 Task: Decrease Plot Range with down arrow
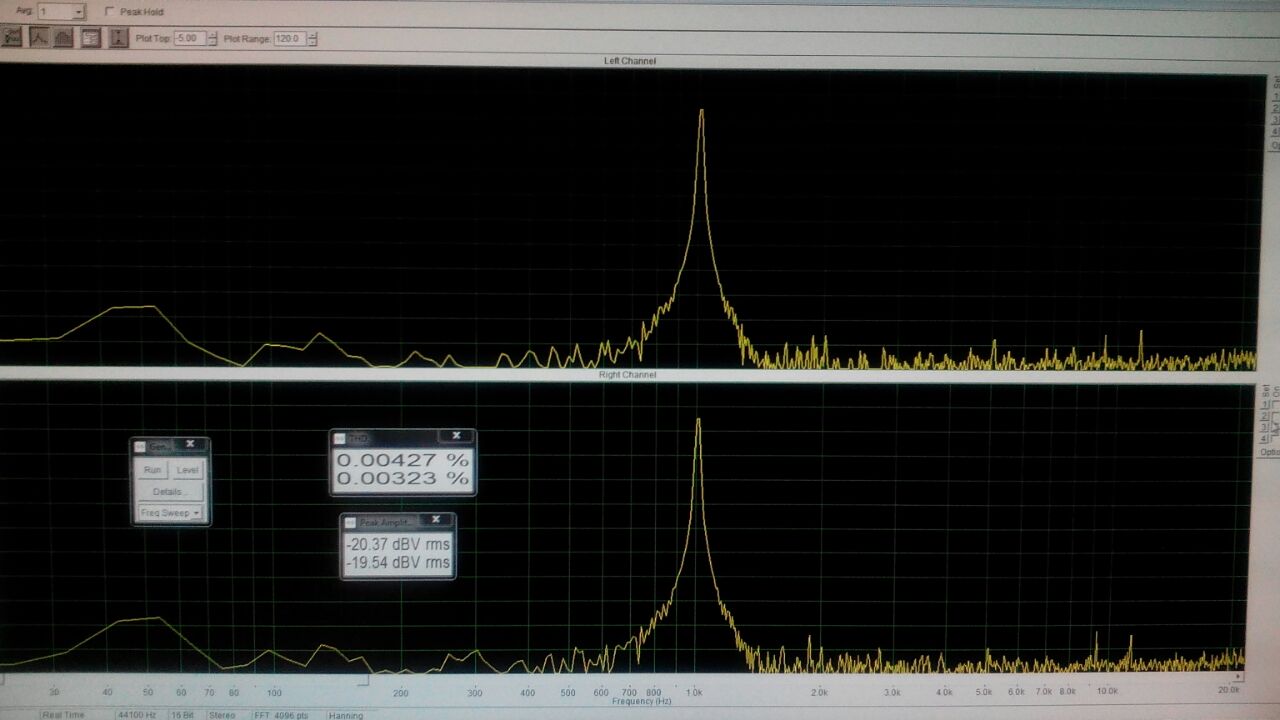pos(312,42)
